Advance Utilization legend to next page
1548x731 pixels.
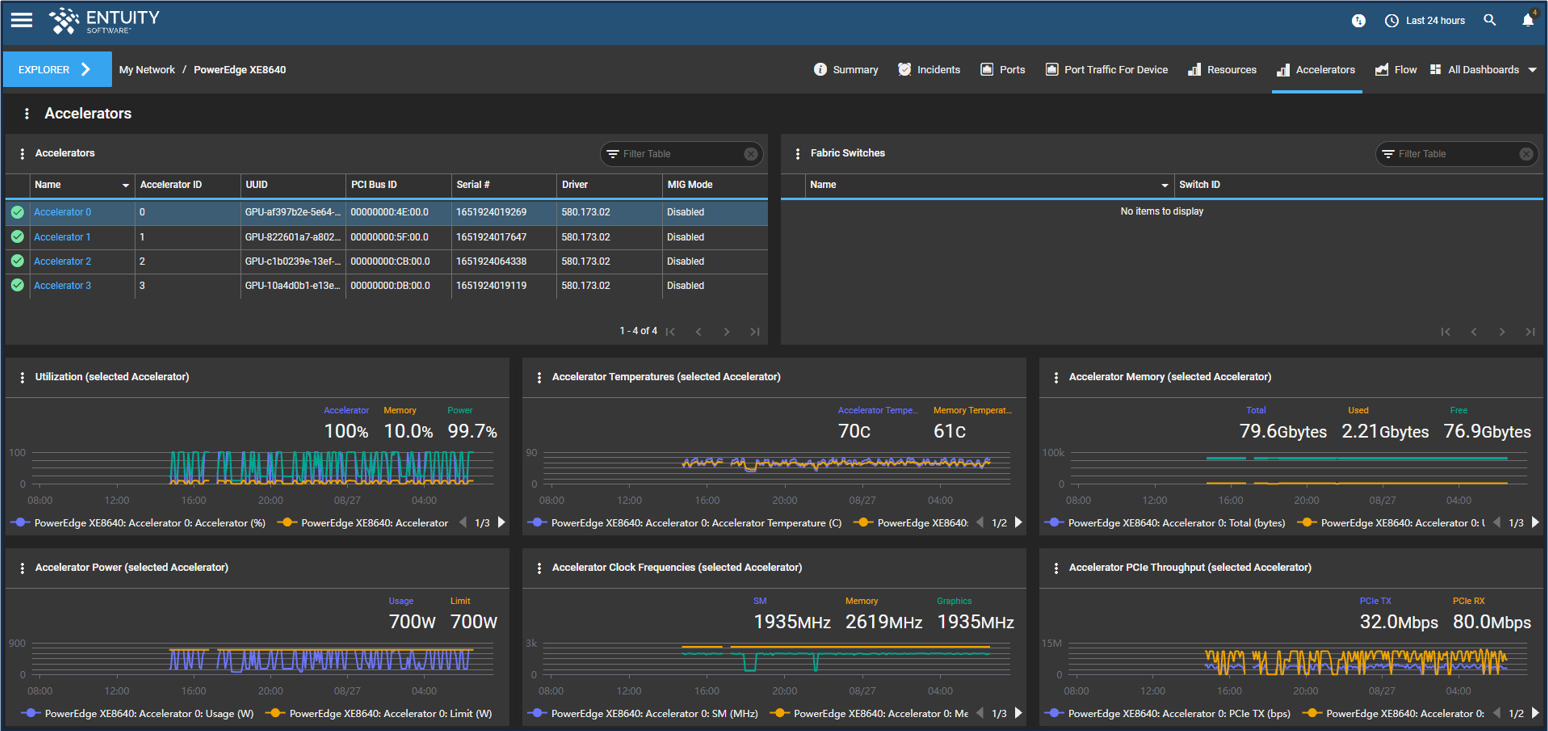[501, 523]
